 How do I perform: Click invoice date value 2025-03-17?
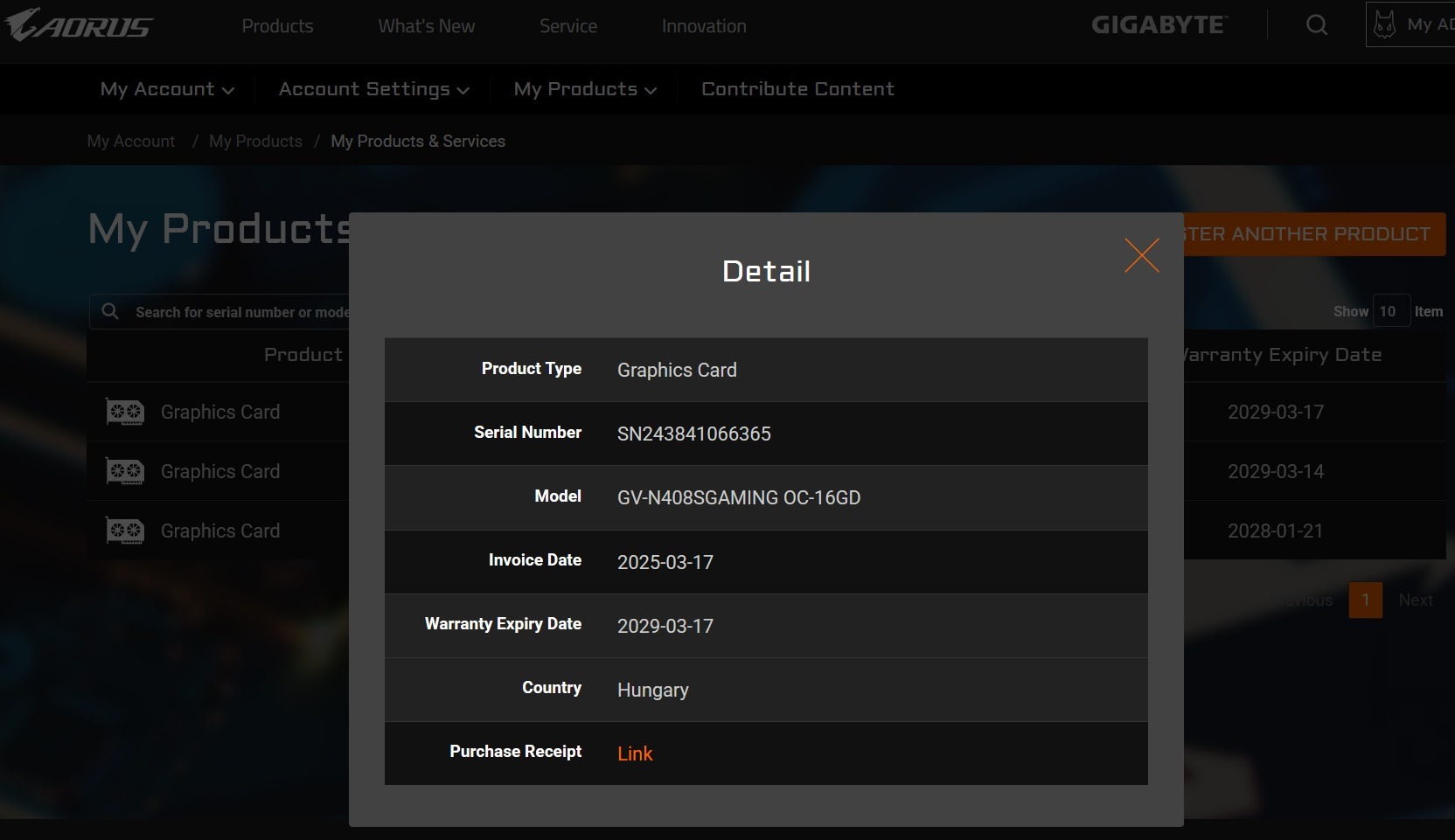coord(665,562)
